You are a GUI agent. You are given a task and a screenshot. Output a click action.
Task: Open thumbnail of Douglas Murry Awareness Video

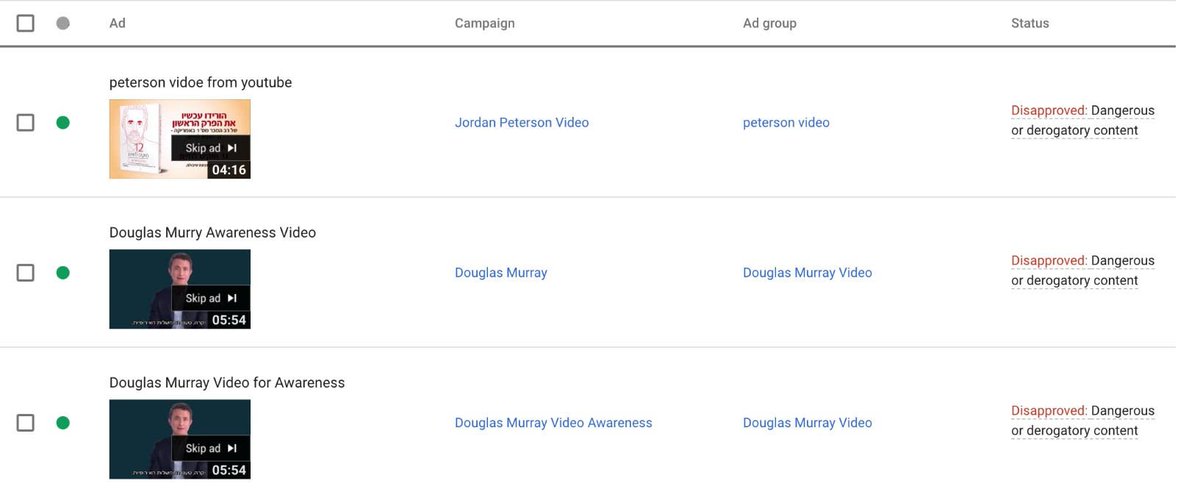point(180,289)
